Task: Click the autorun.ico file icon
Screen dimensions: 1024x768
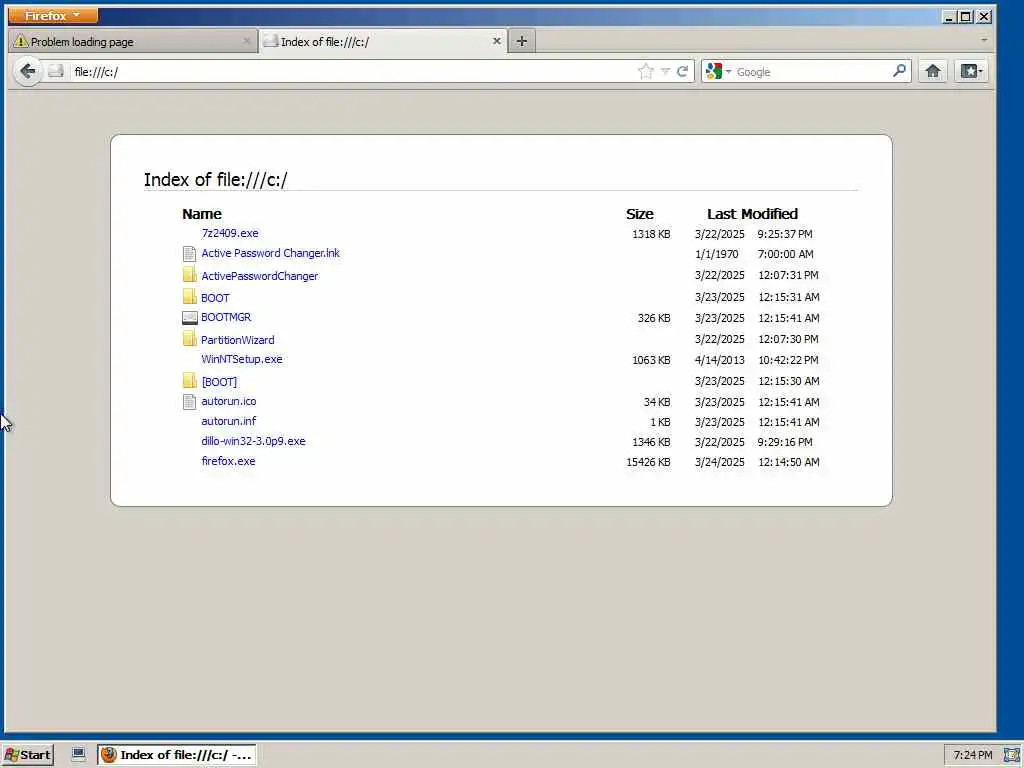Action: coord(189,402)
